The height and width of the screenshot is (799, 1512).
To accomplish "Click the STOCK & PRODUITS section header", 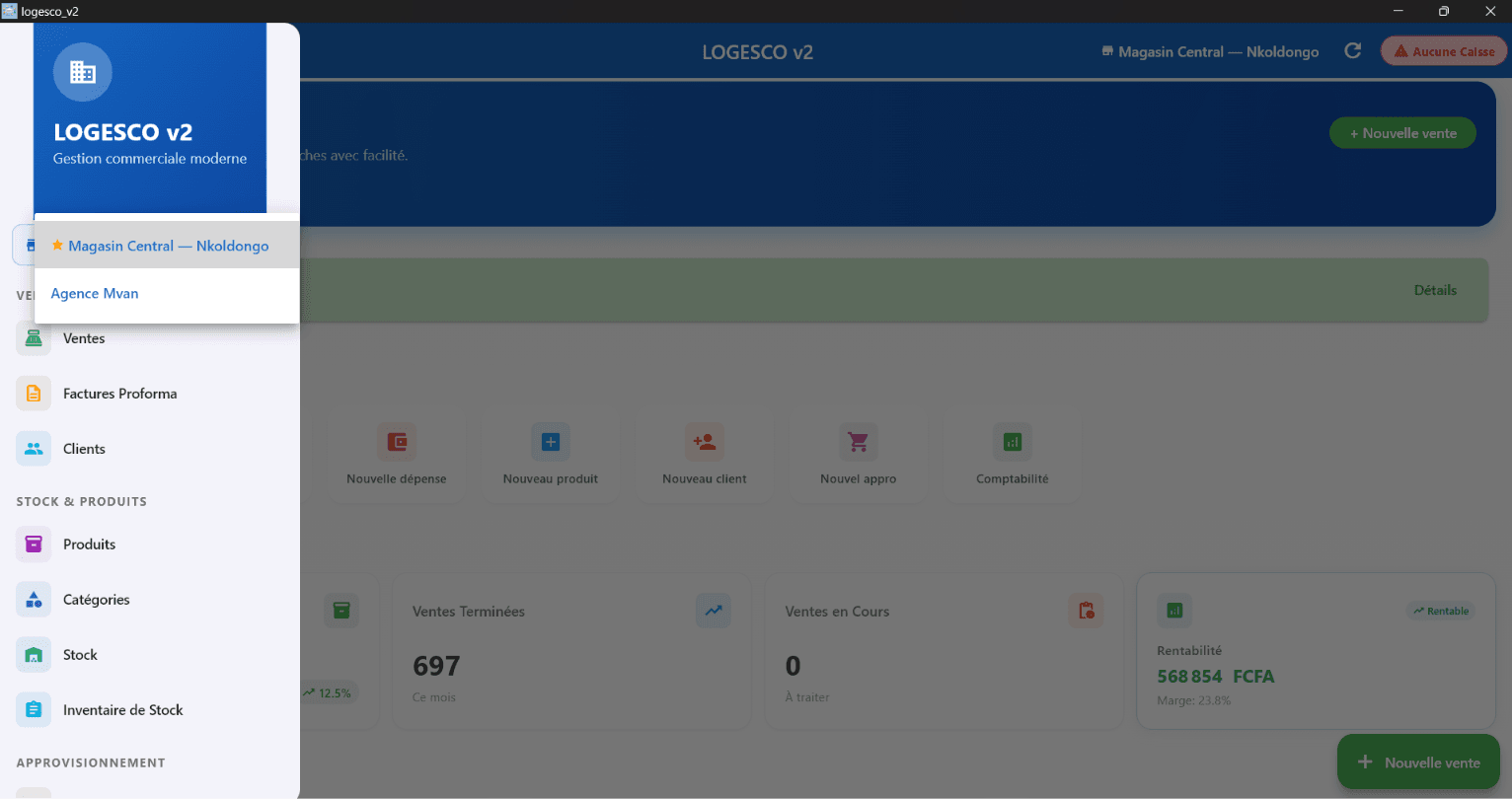I will 82,501.
